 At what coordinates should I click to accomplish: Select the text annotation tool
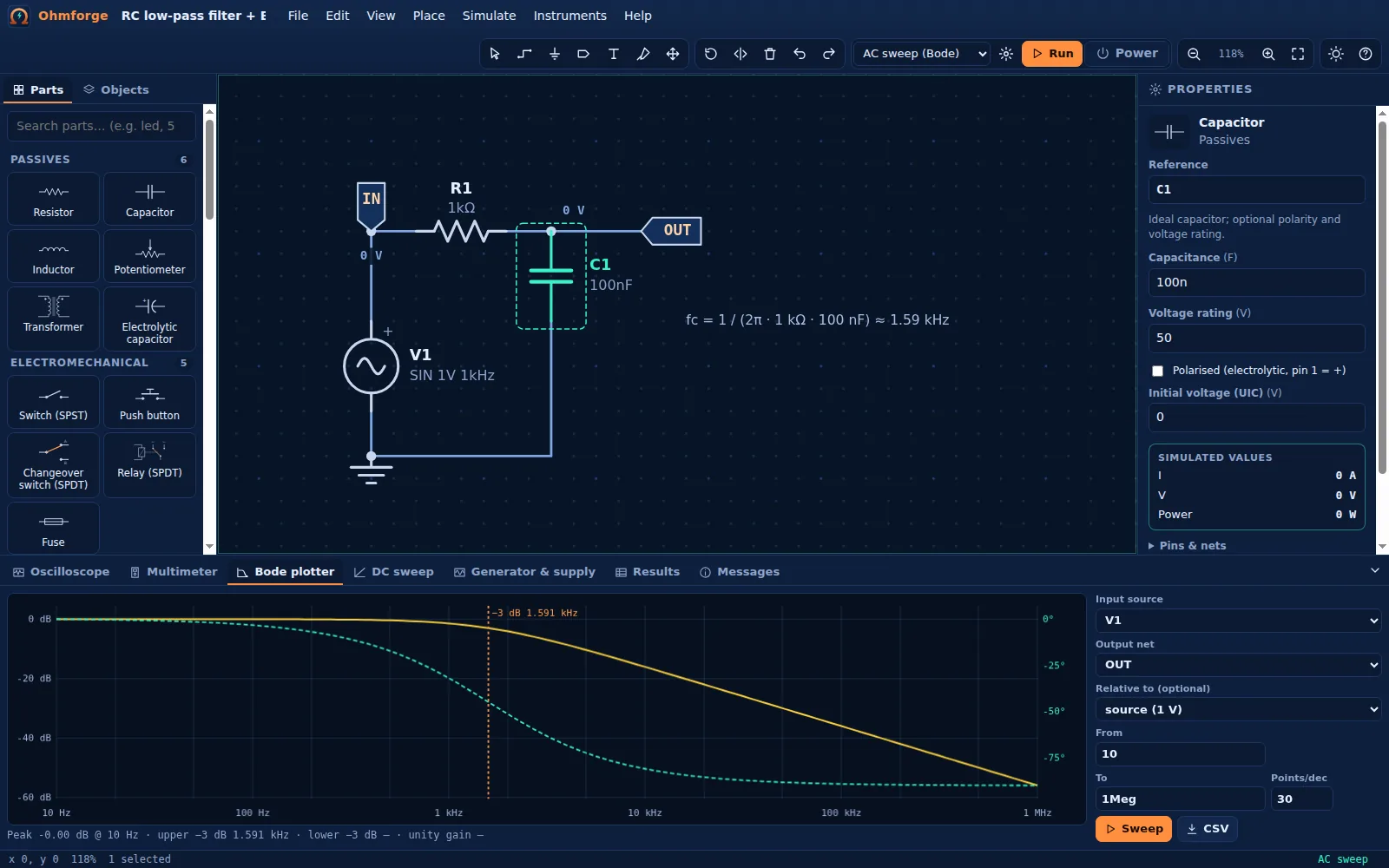pyautogui.click(x=613, y=54)
